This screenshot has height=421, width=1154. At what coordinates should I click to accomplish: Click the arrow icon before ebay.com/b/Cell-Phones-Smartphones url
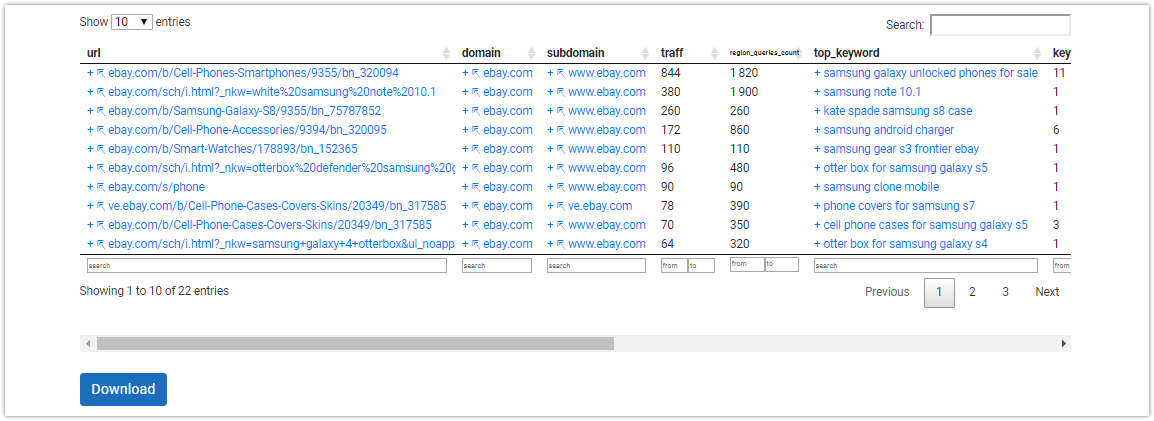pos(101,73)
